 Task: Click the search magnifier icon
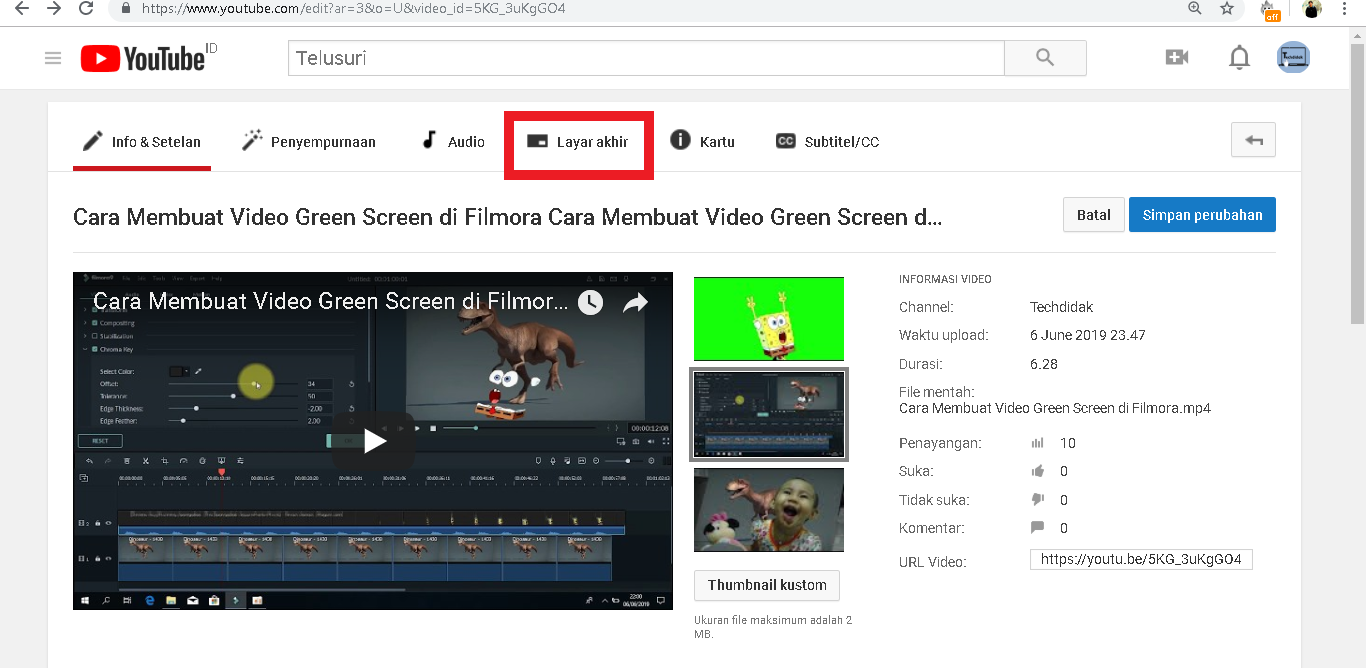pyautogui.click(x=1044, y=58)
